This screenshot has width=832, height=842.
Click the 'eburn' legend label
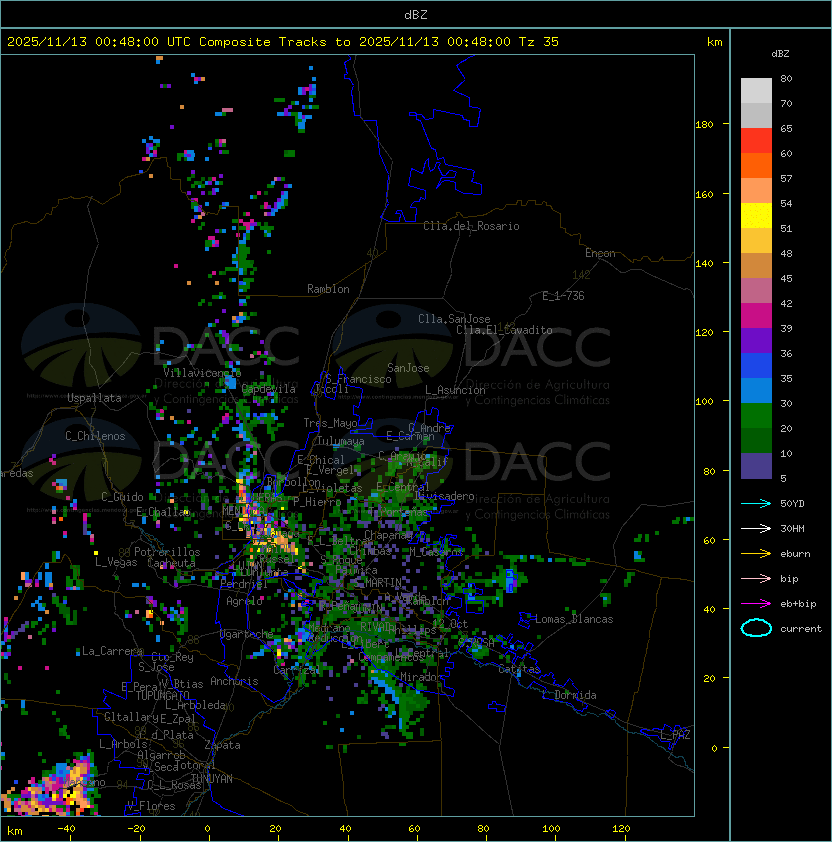795,554
